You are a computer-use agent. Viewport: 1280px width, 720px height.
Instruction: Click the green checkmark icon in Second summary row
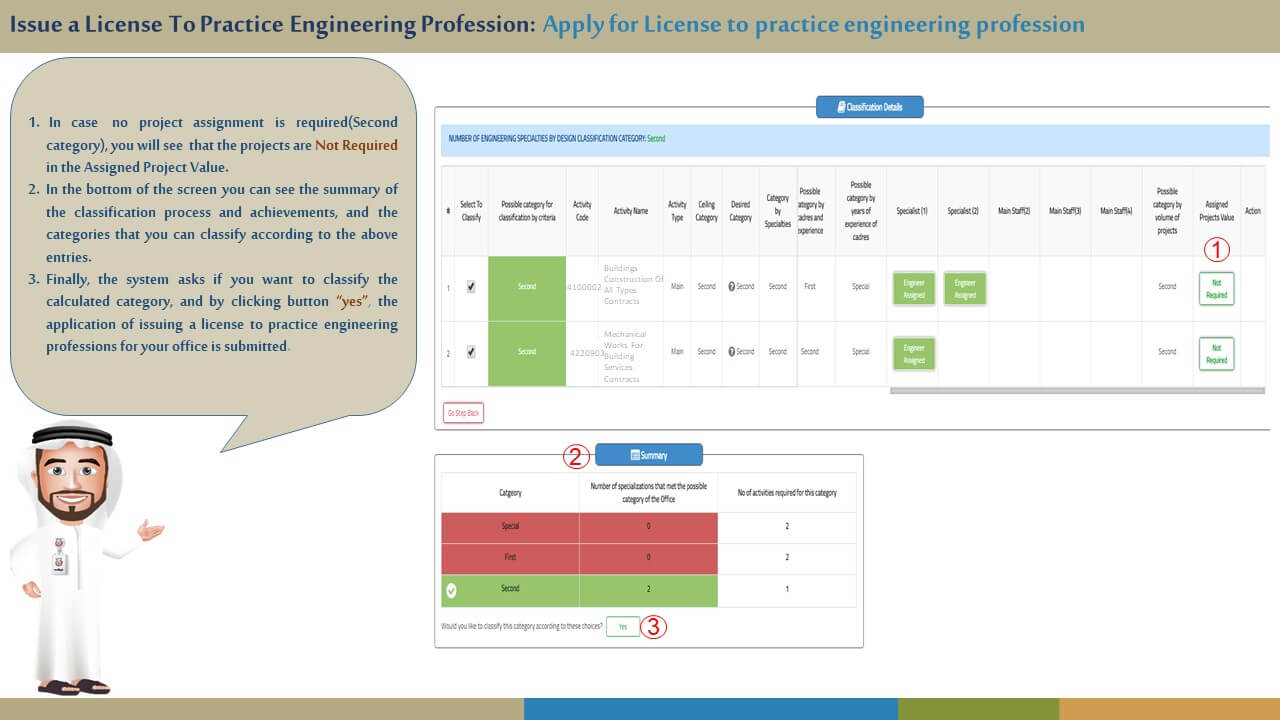point(451,590)
